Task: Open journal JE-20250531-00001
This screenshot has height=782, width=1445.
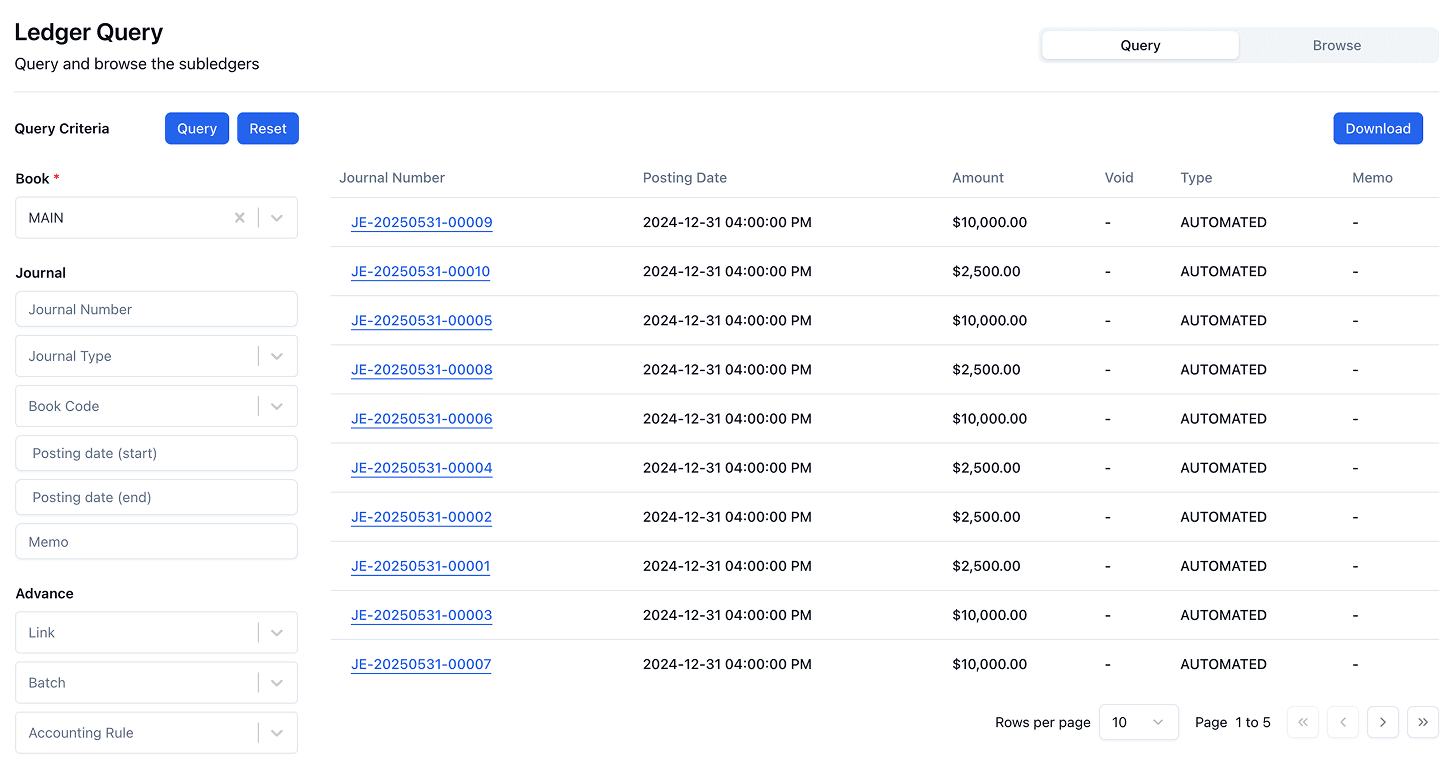Action: (420, 565)
